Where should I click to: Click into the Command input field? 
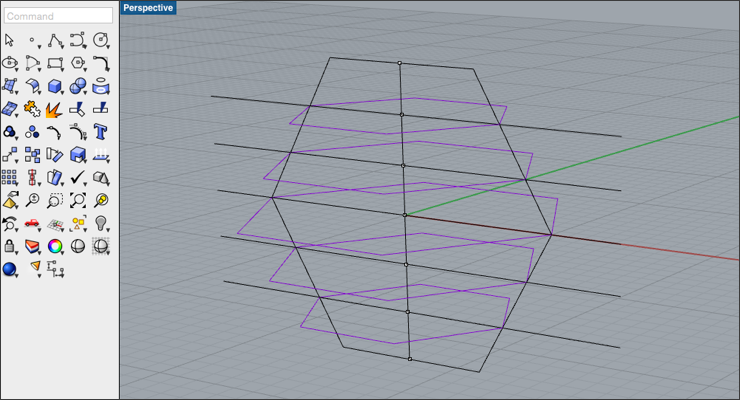coord(59,16)
